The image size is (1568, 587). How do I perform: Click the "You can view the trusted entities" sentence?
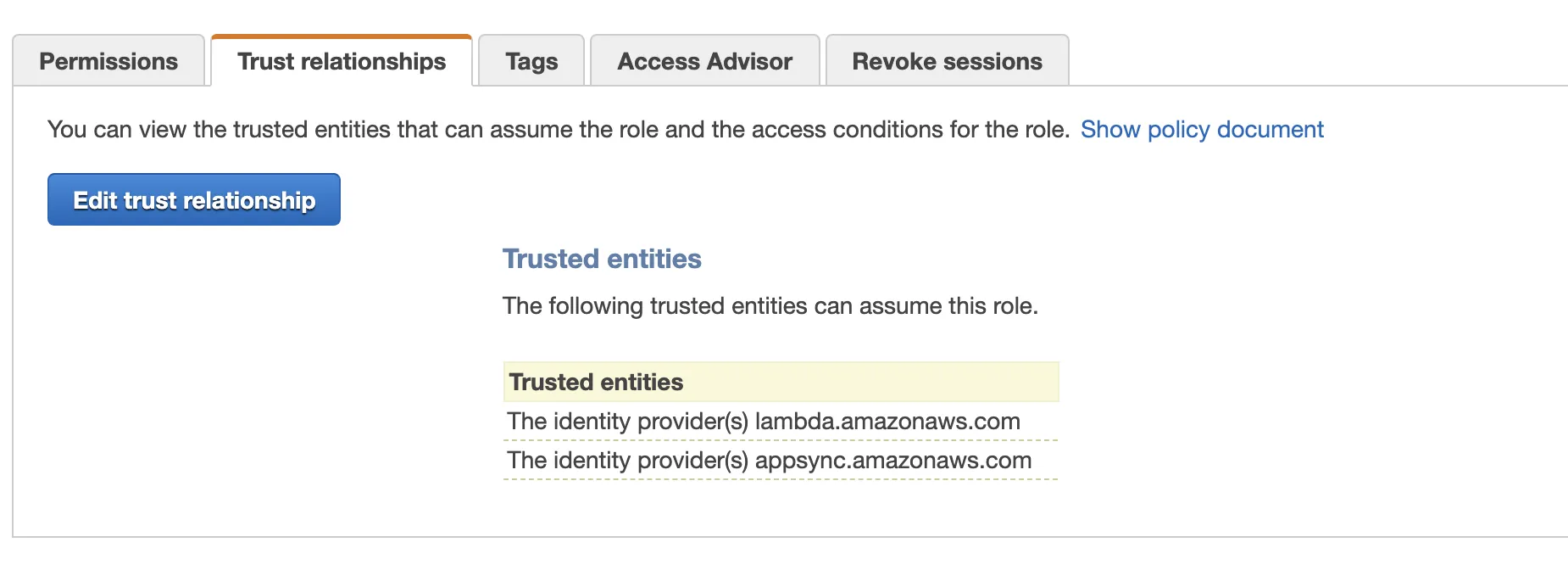558,130
